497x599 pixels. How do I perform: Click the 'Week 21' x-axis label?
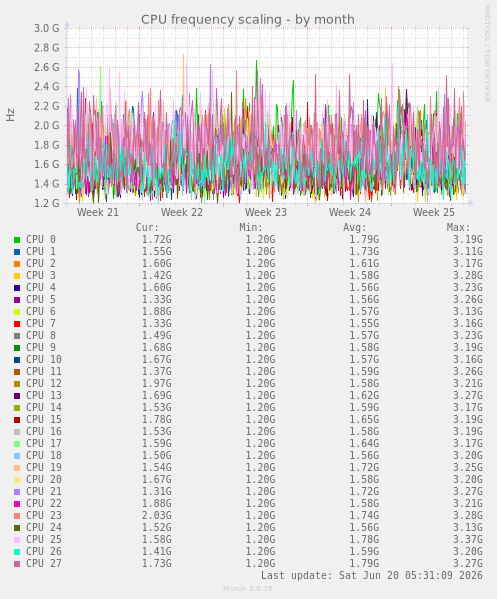coord(98,212)
